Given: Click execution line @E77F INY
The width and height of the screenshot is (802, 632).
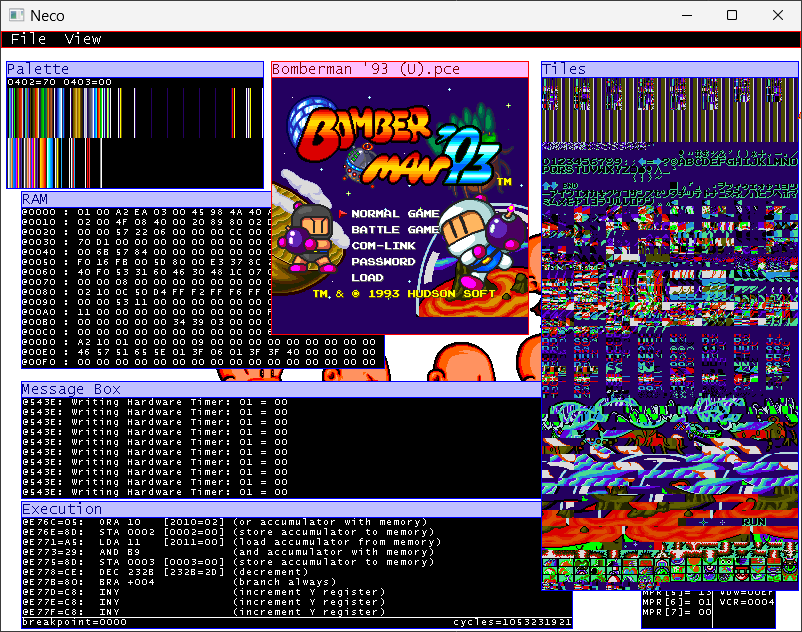Looking at the screenshot, I should tap(203, 612).
